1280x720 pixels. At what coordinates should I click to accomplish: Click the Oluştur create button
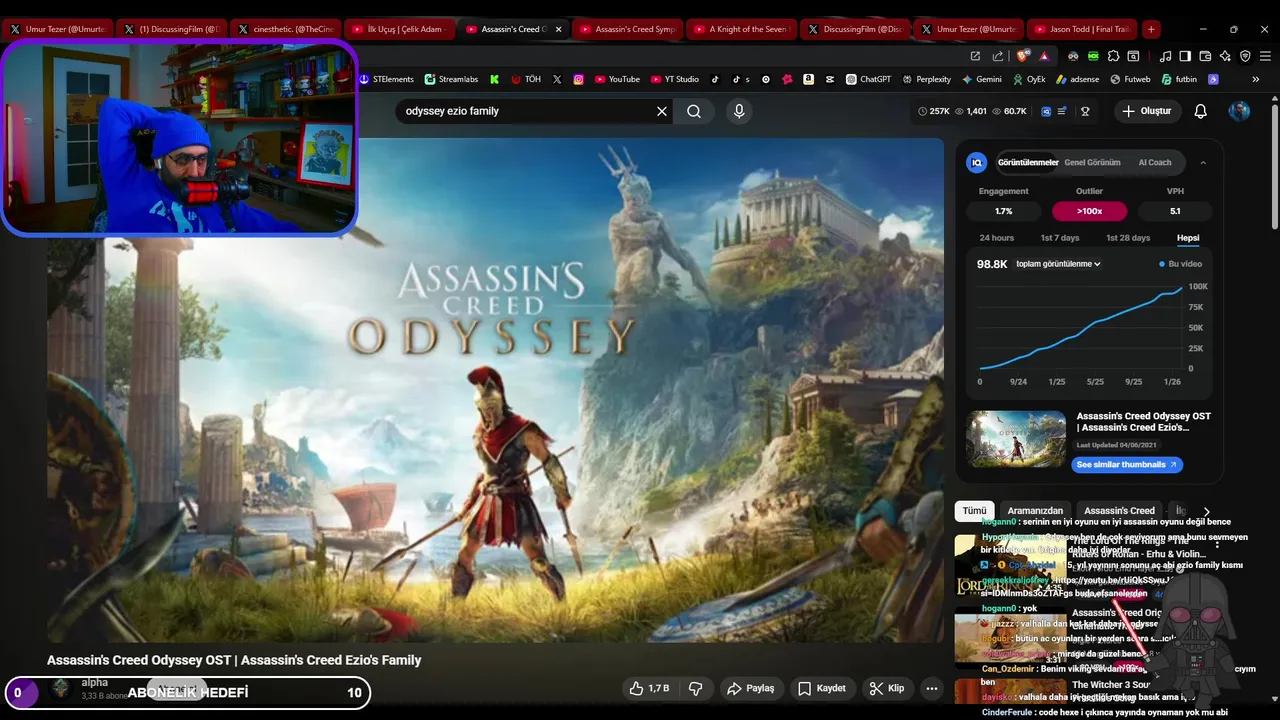[x=1146, y=111]
